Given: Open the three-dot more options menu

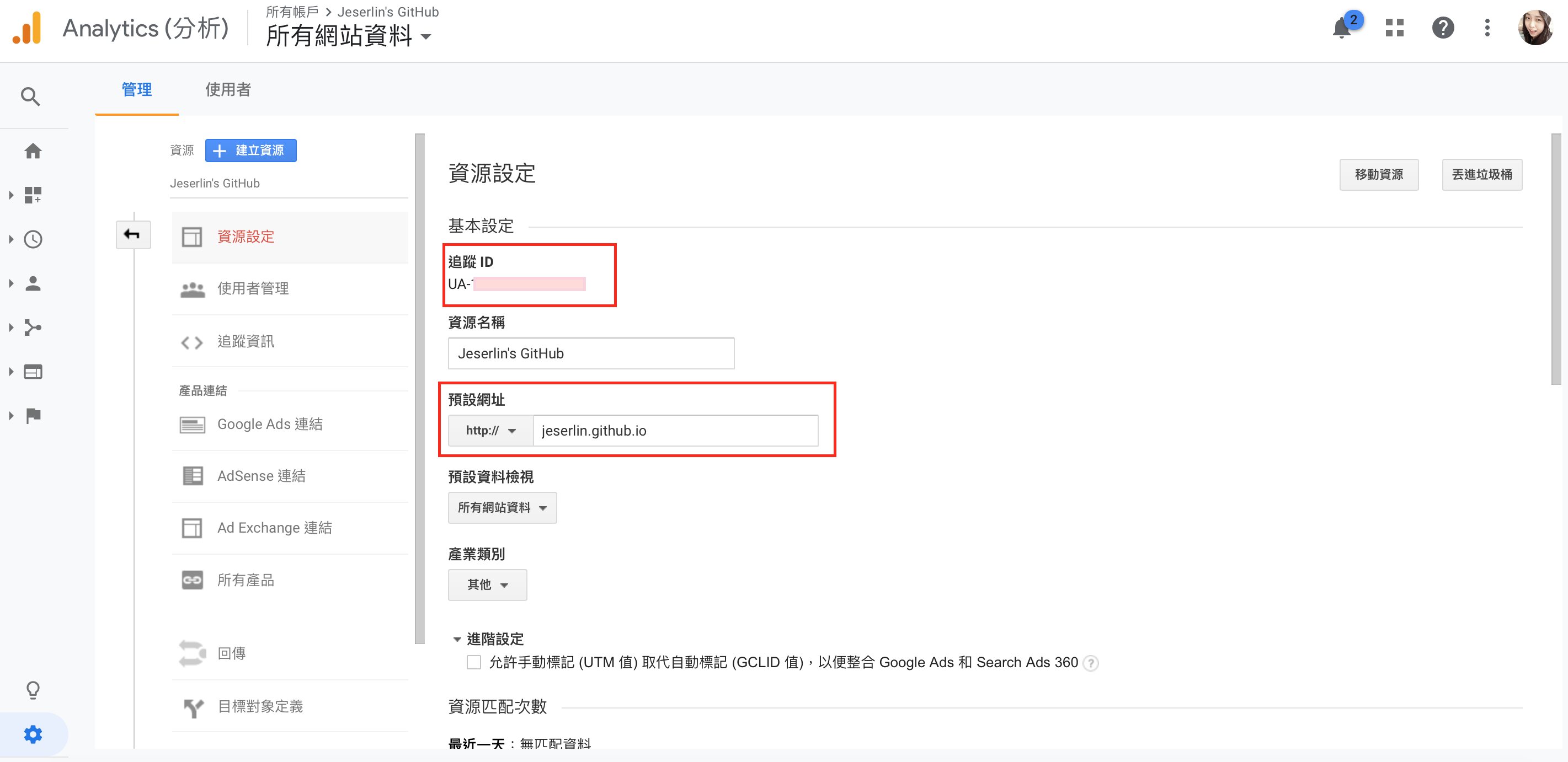Looking at the screenshot, I should click(1487, 28).
